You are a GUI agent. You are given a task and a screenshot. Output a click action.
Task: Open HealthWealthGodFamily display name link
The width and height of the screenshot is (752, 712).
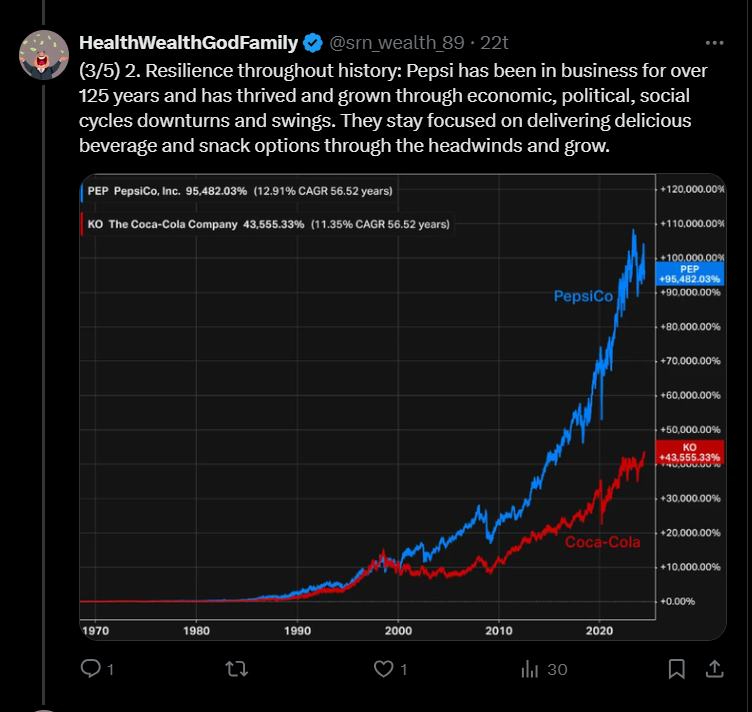coord(188,43)
